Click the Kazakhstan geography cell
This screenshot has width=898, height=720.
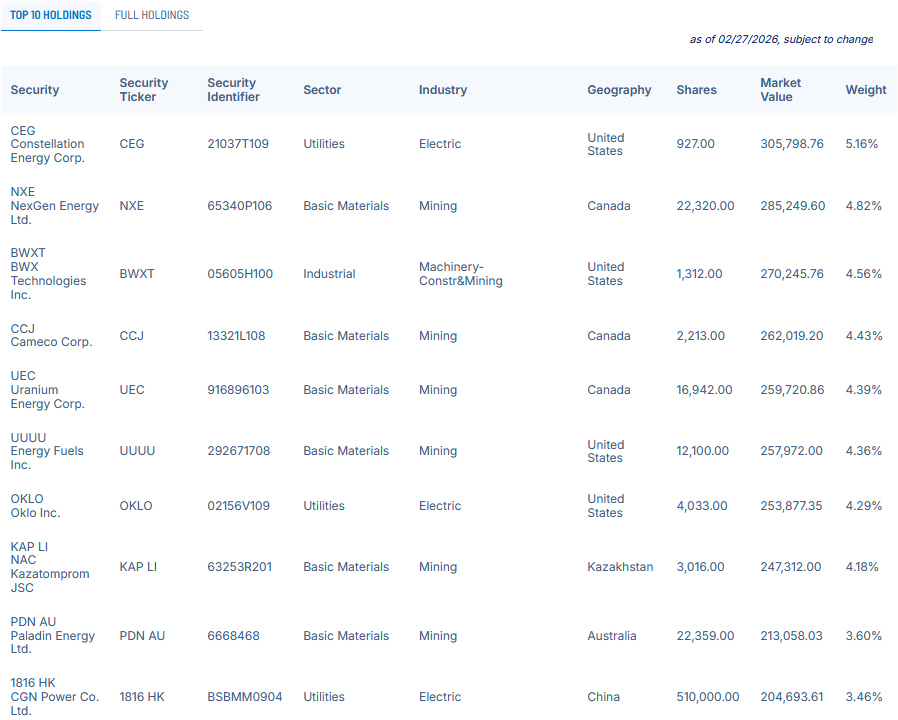coord(620,566)
